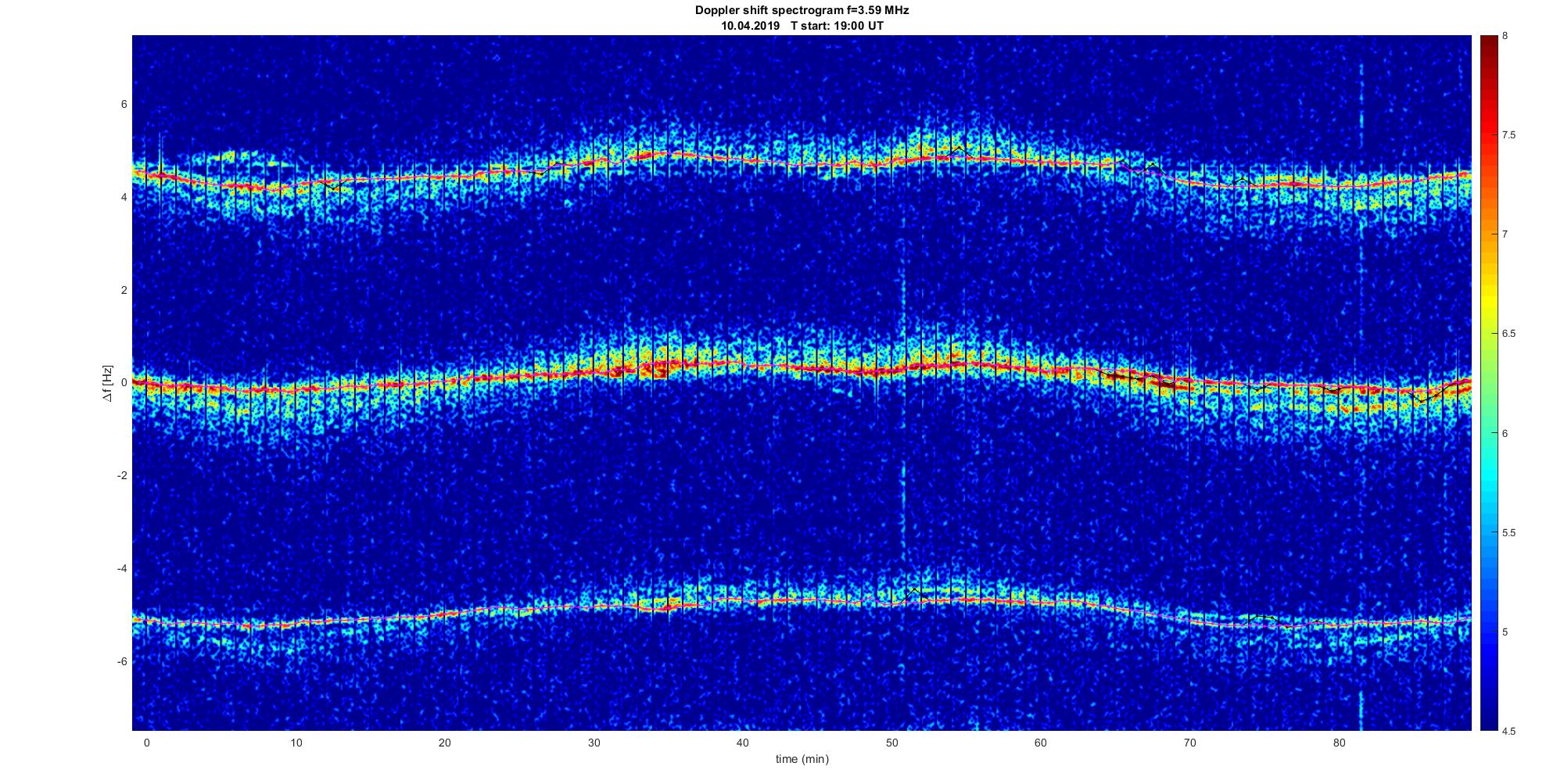The height and width of the screenshot is (784, 1564).
Task: Click the colorbar tick label 7.5
Action: coord(1508,135)
